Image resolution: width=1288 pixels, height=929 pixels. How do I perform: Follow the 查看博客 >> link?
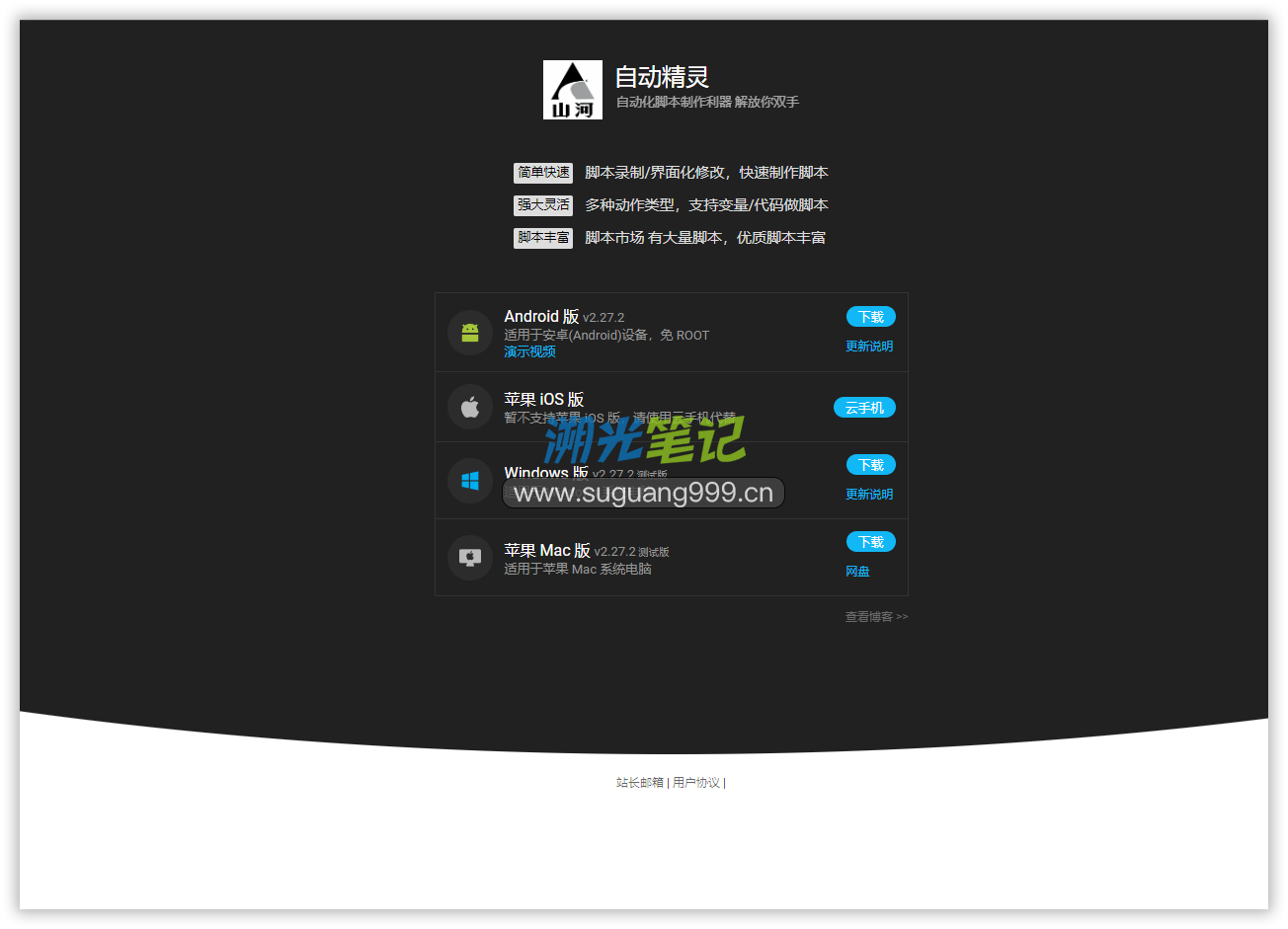click(875, 617)
